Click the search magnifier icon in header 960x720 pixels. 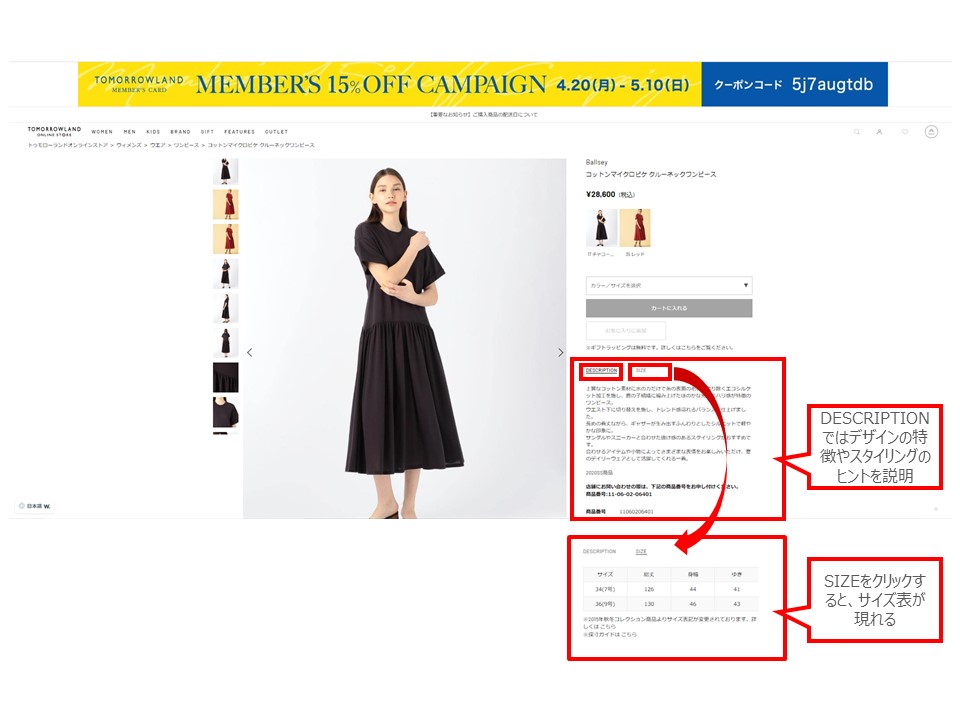(857, 132)
